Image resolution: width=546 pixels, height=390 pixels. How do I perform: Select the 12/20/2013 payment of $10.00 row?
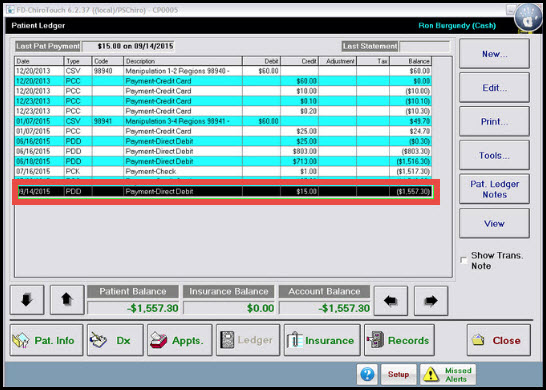coord(223,91)
